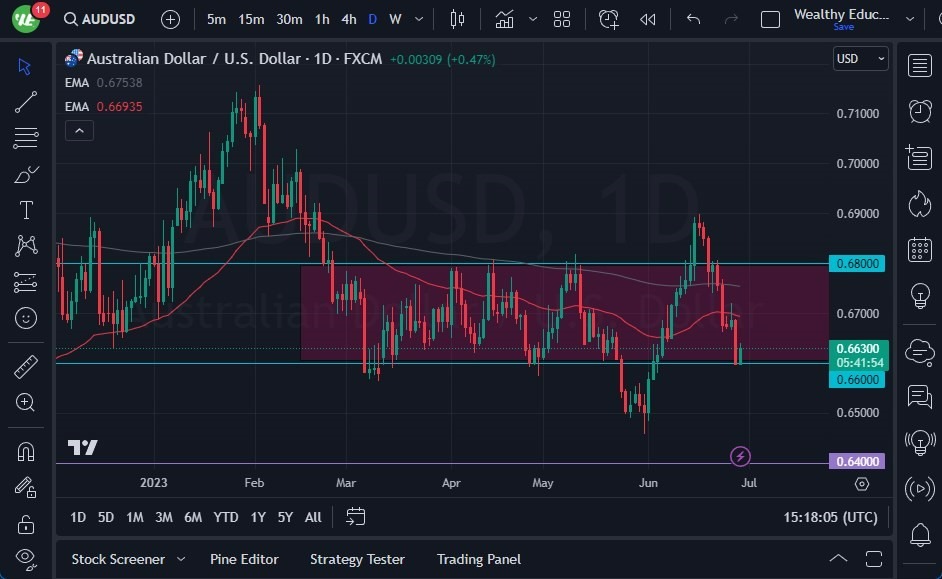Enable Magnet mode for drawings
Viewport: 942px width, 579px height.
[x=25, y=451]
